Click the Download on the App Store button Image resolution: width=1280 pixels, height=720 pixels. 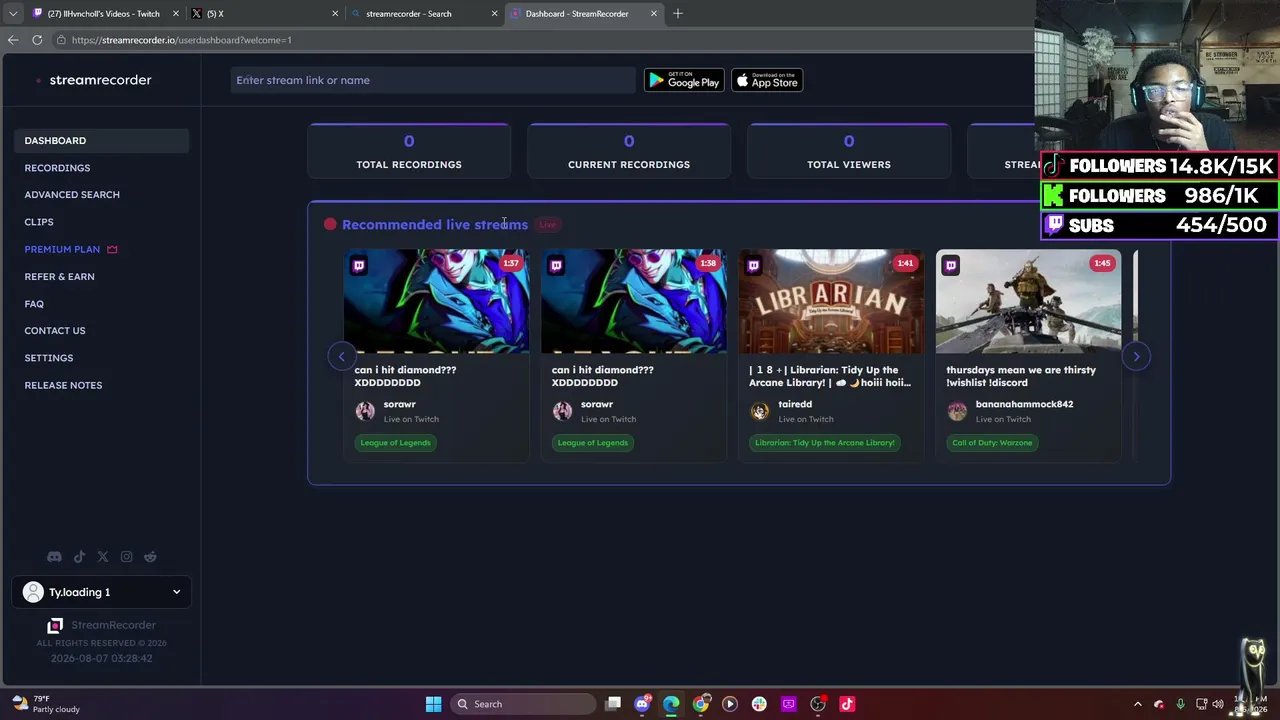(767, 80)
